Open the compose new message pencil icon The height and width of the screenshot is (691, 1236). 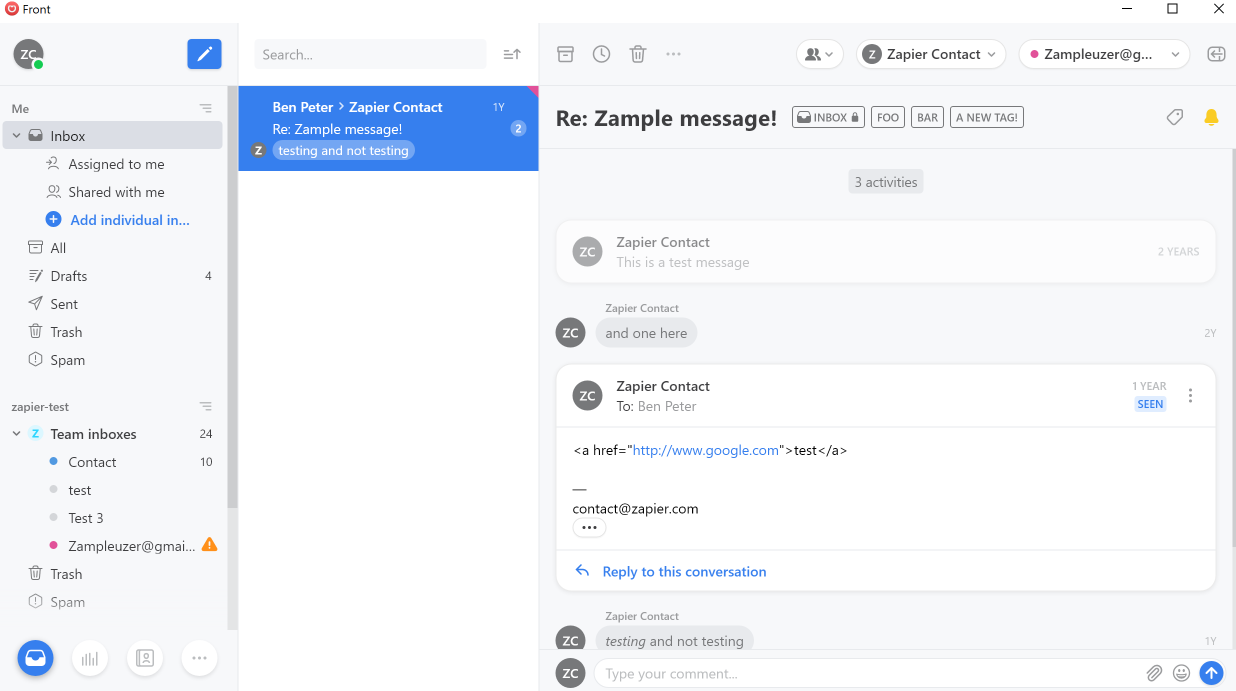204,54
